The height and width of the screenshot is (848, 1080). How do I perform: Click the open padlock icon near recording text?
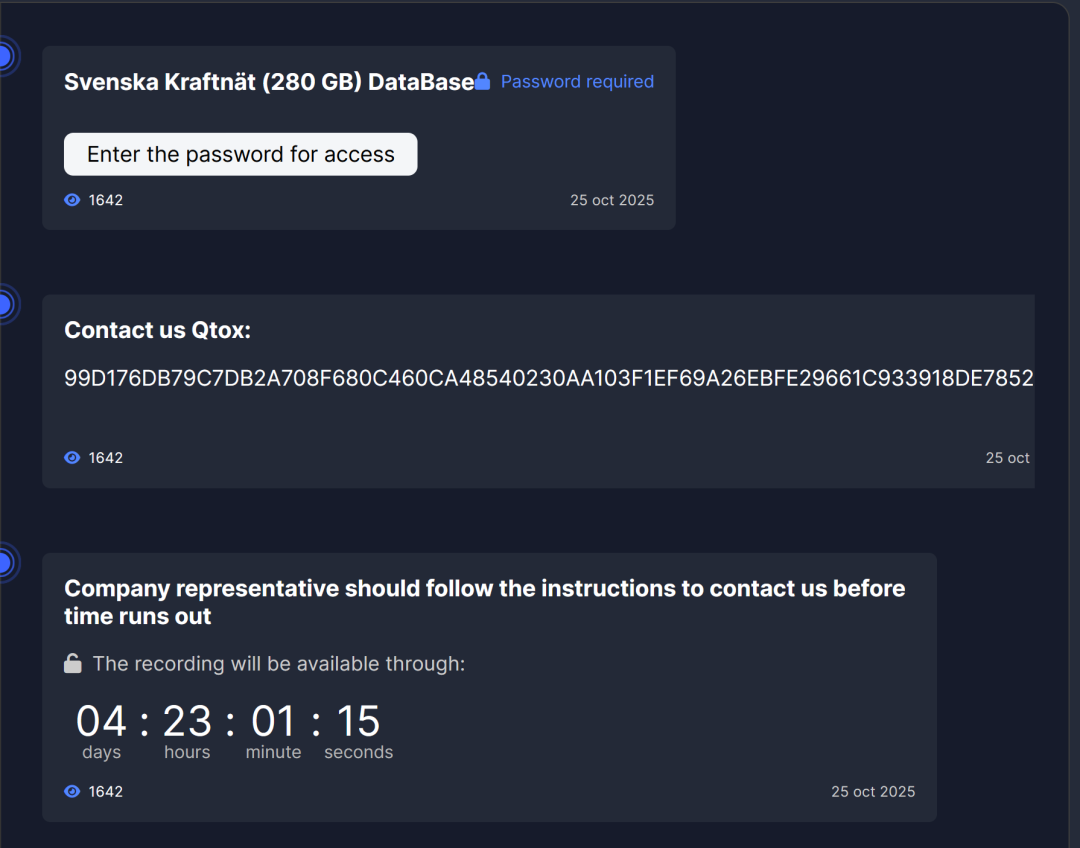(73, 663)
